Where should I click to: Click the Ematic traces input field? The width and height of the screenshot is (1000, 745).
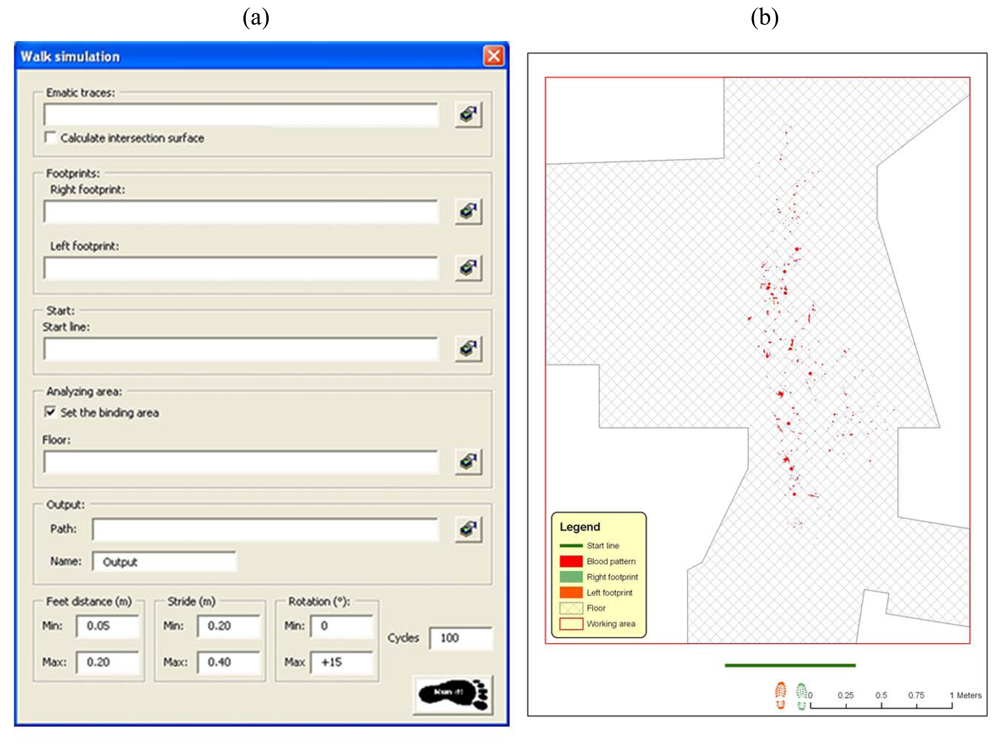(241, 115)
